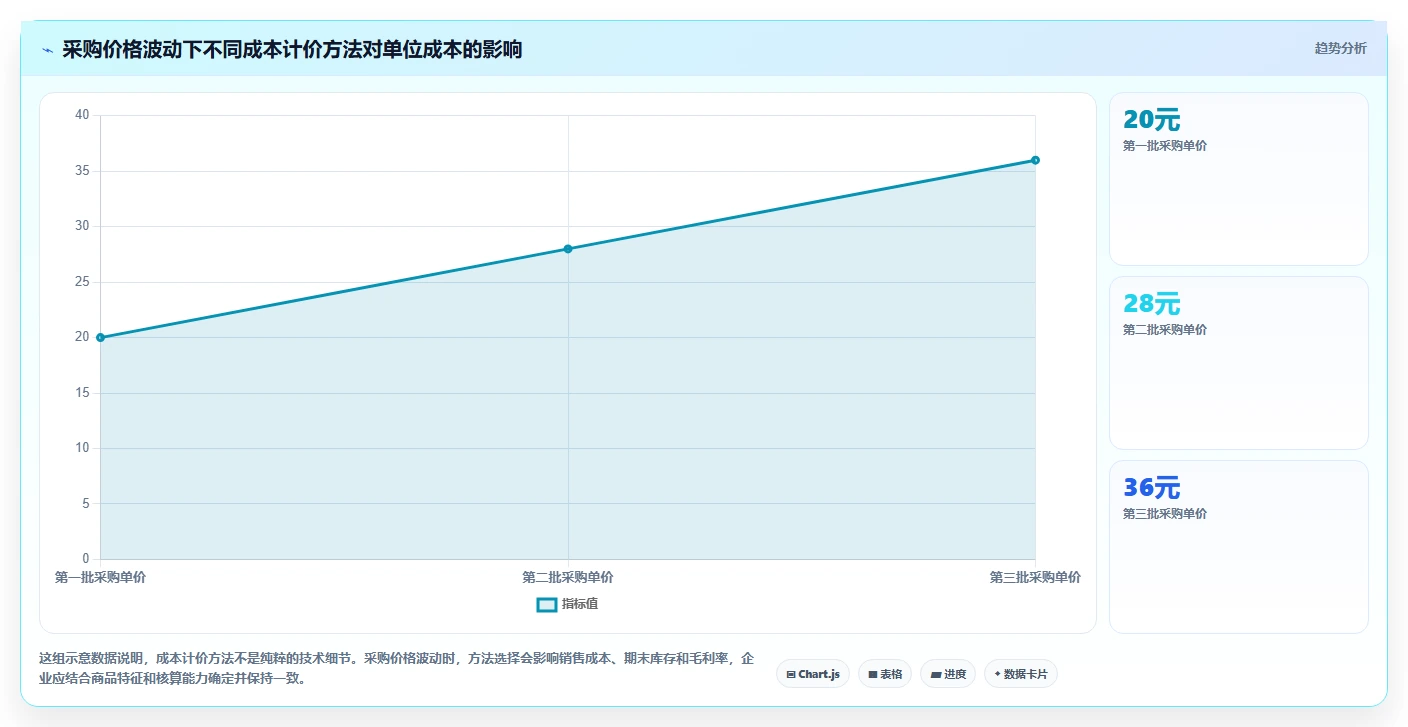1408x727 pixels.
Task: Click the 指标值 legend label
Action: coord(580,605)
